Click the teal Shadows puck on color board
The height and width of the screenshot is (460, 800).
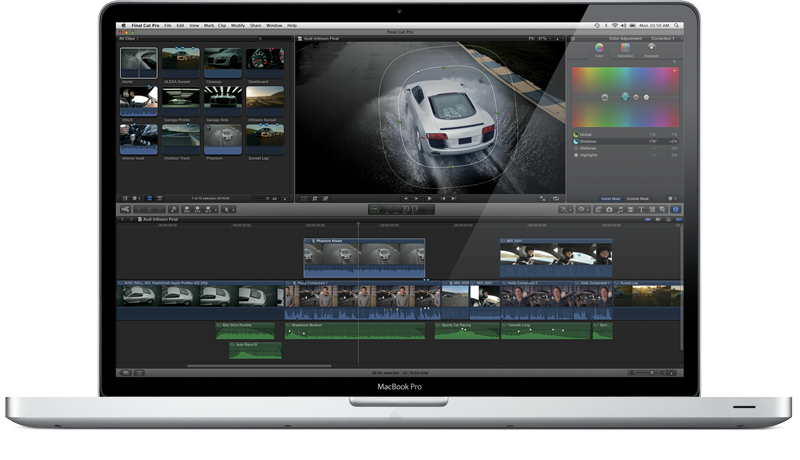click(x=625, y=96)
